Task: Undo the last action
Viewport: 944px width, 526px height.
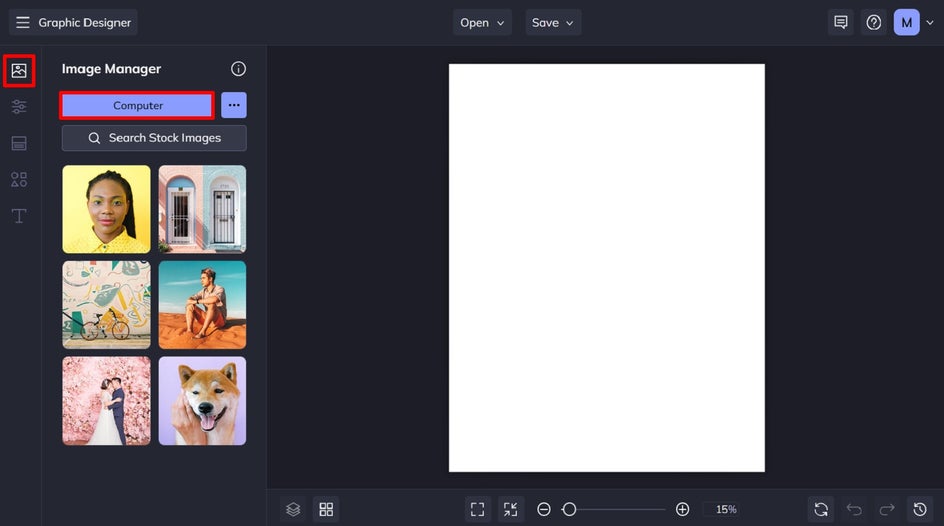Action: click(x=854, y=509)
